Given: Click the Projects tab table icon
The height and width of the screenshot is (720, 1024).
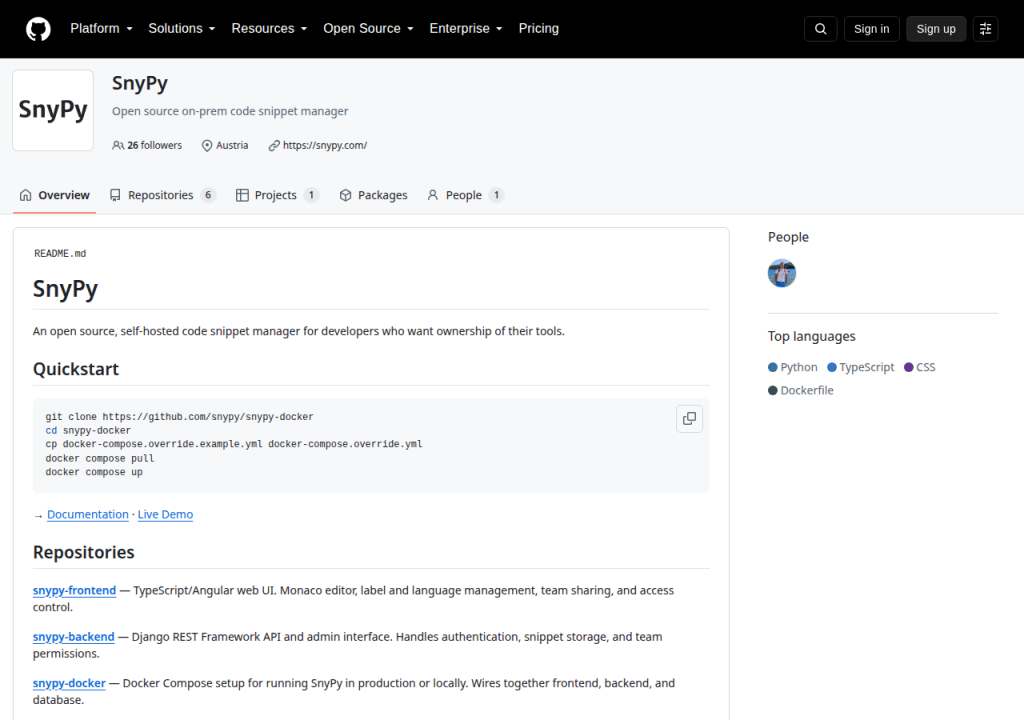Looking at the screenshot, I should [x=242, y=195].
